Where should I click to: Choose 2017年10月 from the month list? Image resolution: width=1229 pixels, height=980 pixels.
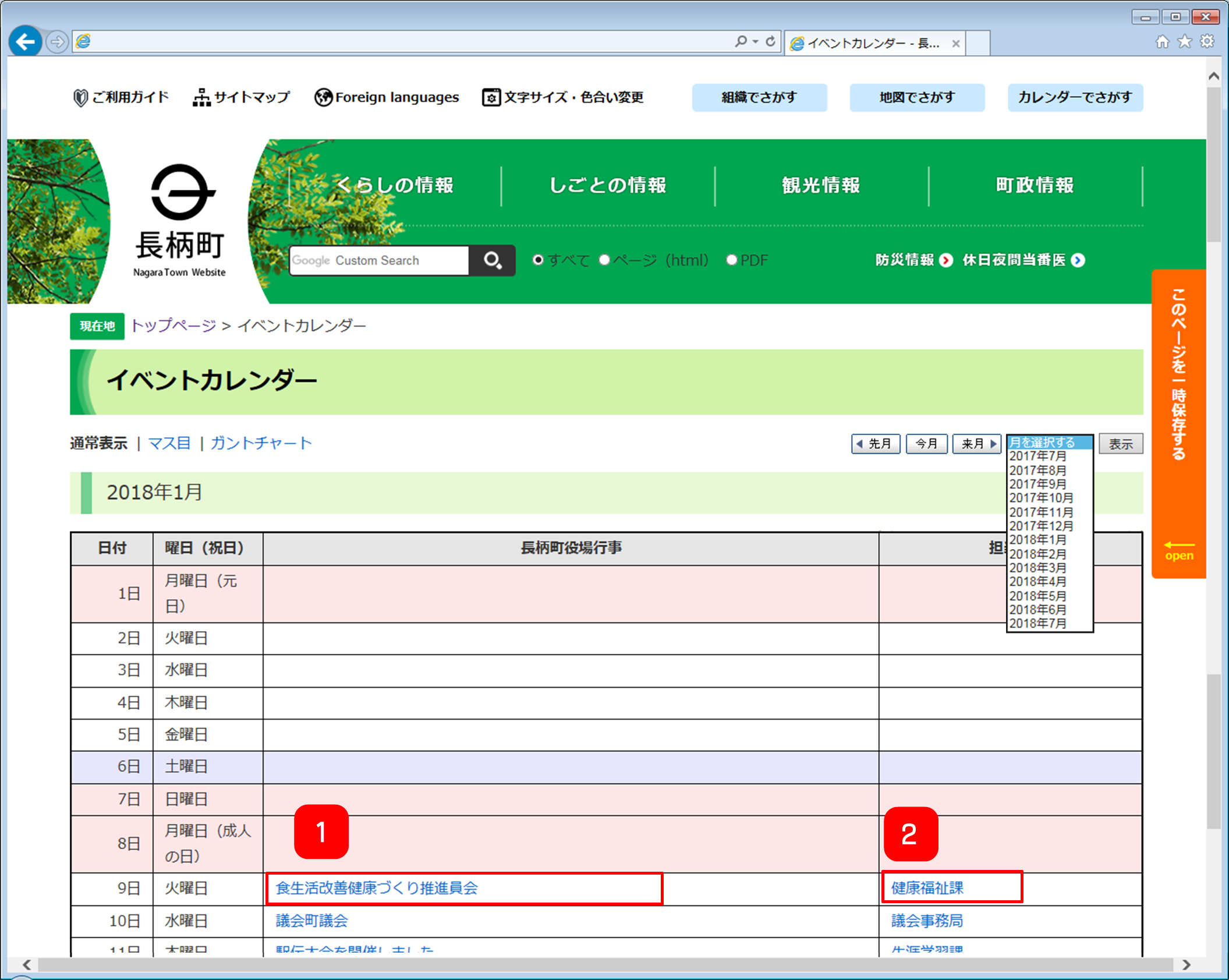tap(1040, 498)
